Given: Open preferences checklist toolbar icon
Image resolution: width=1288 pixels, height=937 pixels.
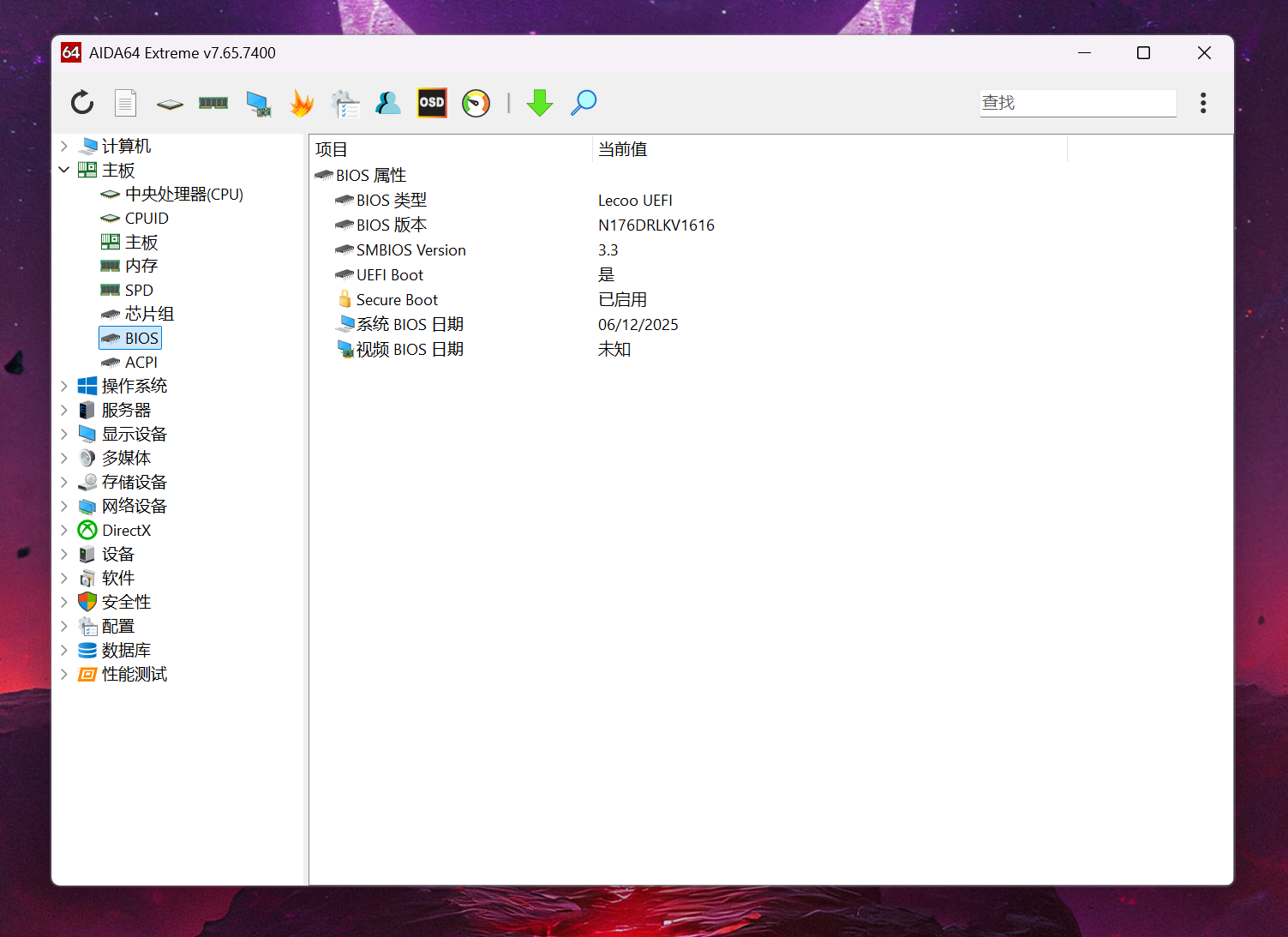Looking at the screenshot, I should point(345,104).
